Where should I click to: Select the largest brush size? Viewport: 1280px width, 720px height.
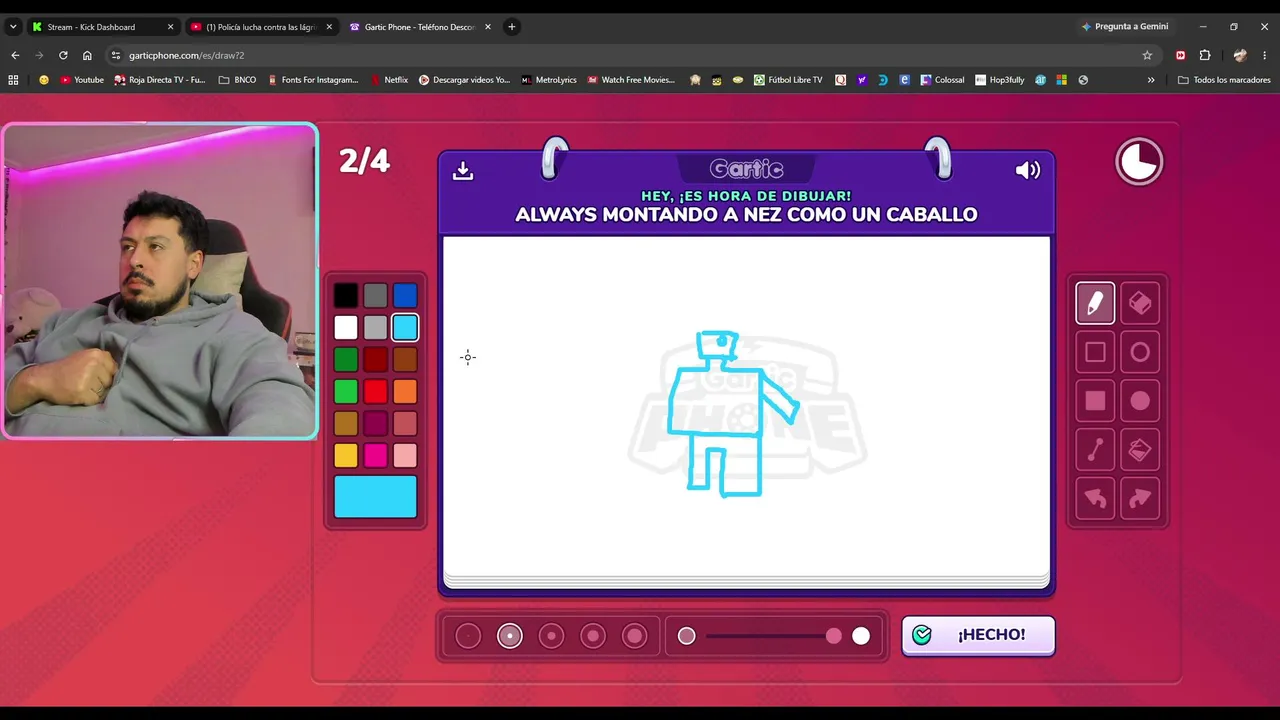(635, 636)
